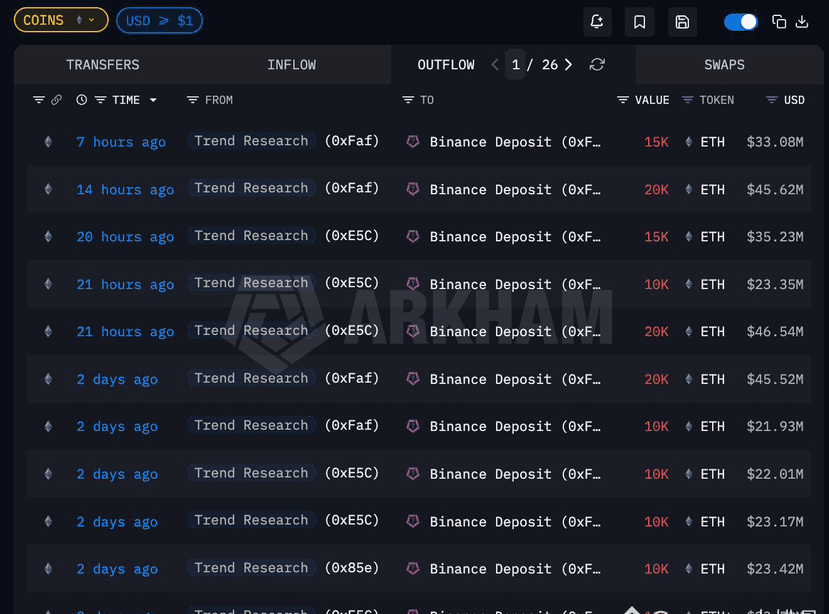The height and width of the screenshot is (614, 829).
Task: Click Binance icon in $46.54M row
Action: (x=413, y=331)
